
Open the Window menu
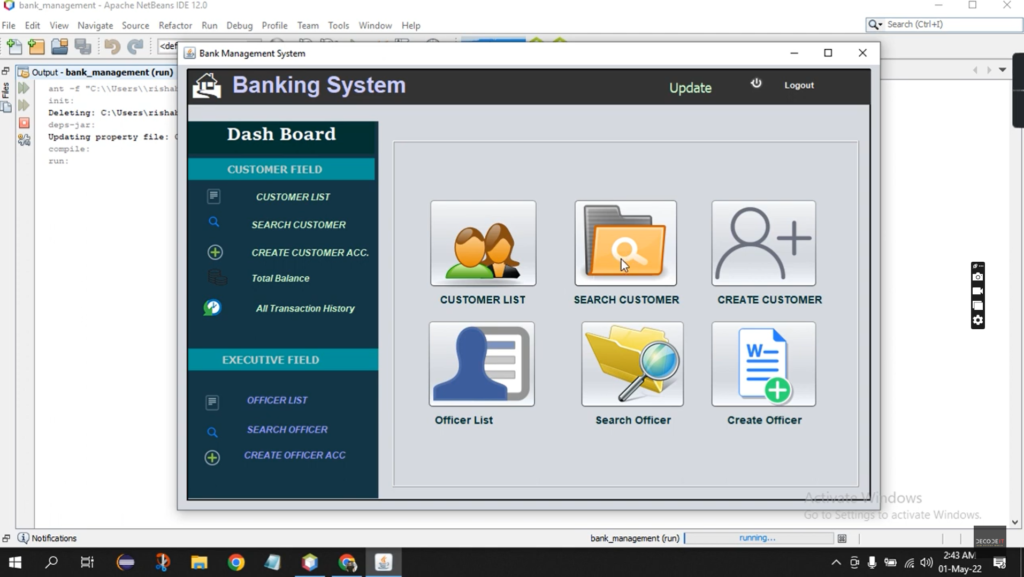coord(375,25)
